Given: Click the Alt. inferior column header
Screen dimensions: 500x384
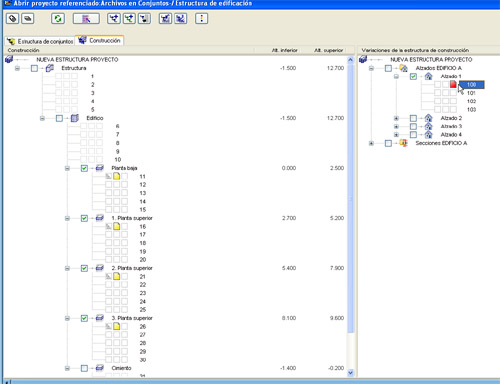Looking at the screenshot, I should pos(284,50).
